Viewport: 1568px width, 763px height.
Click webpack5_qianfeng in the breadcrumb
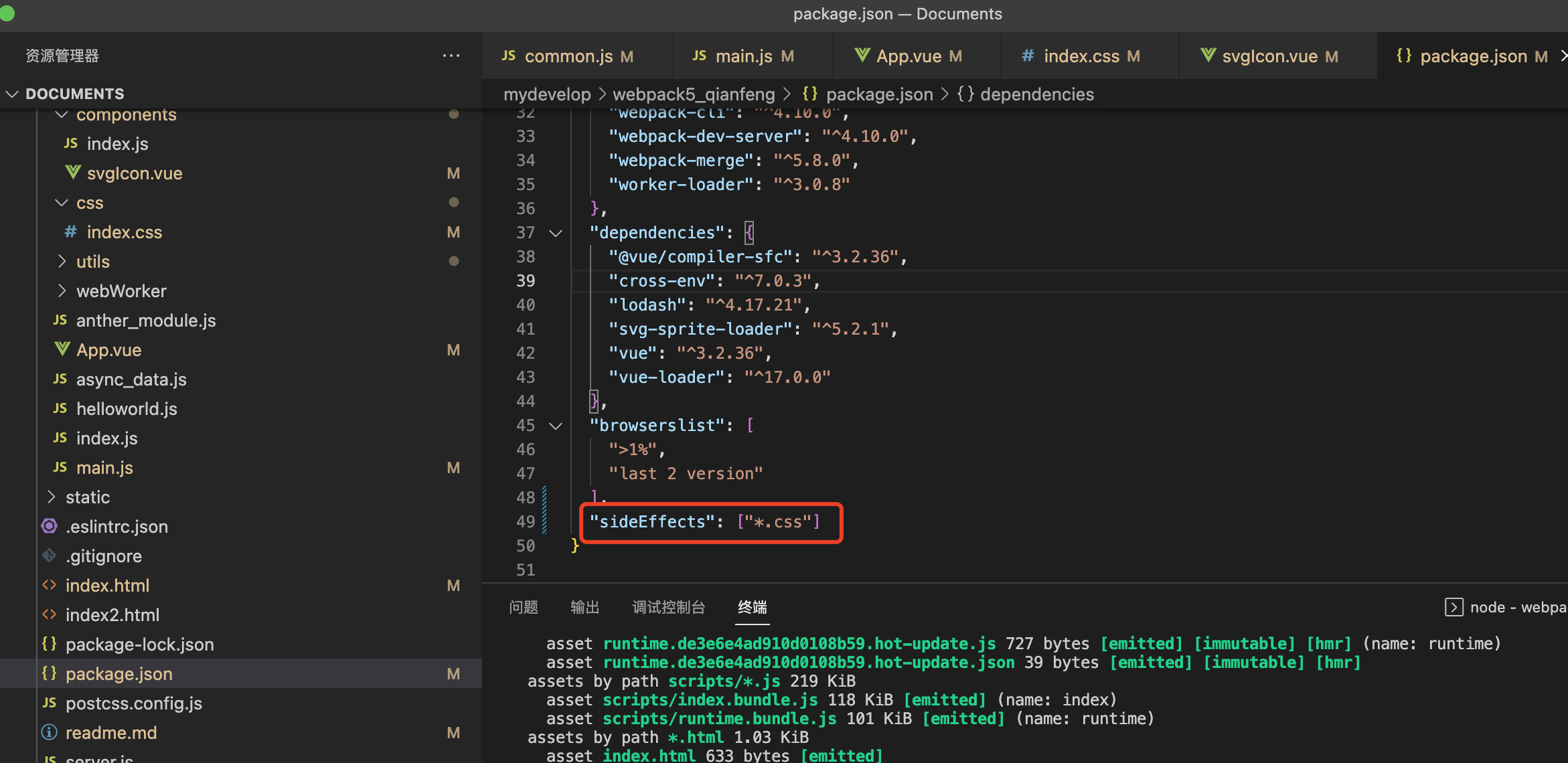(694, 94)
